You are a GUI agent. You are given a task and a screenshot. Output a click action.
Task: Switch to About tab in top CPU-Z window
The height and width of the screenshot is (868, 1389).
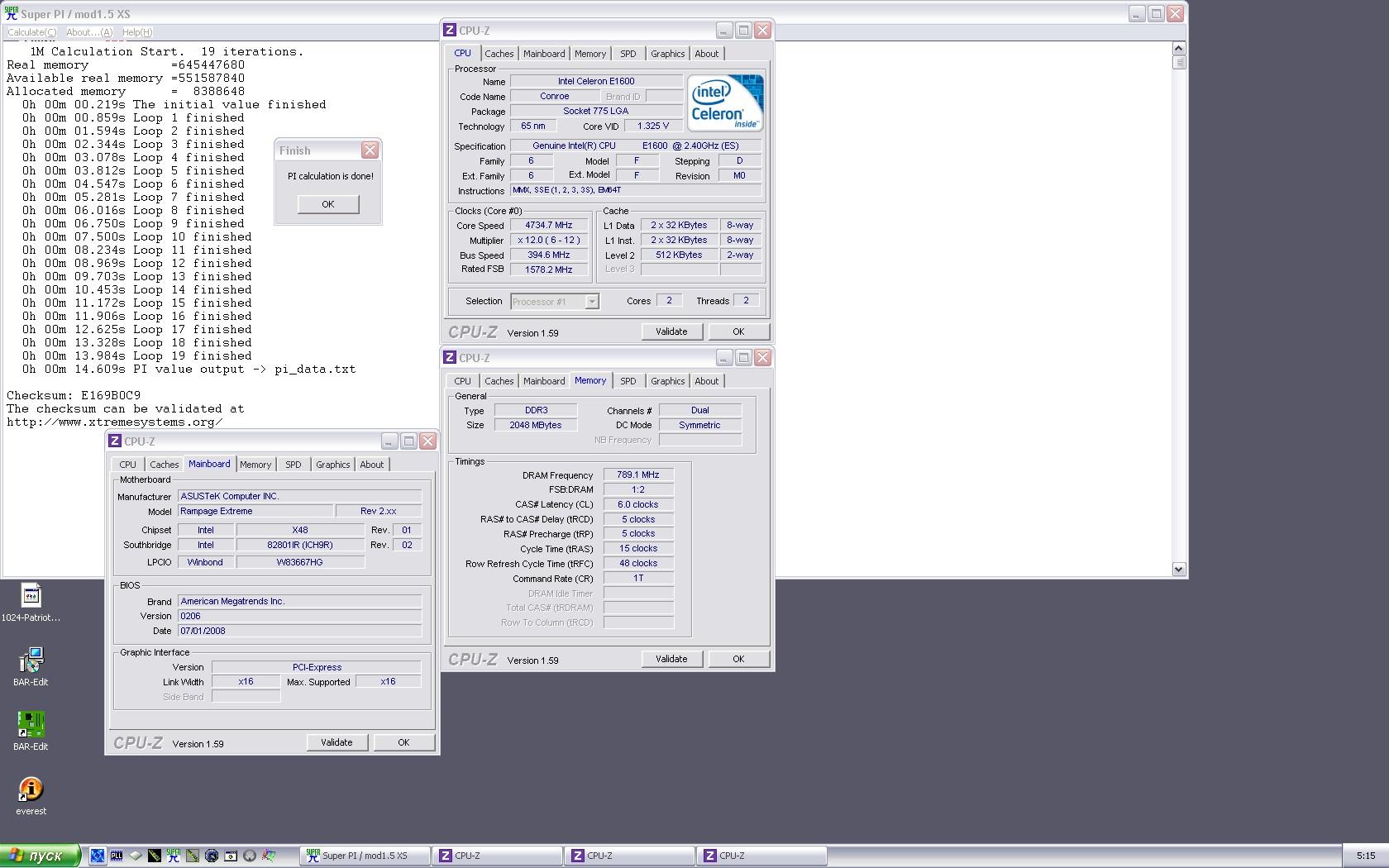706,54
